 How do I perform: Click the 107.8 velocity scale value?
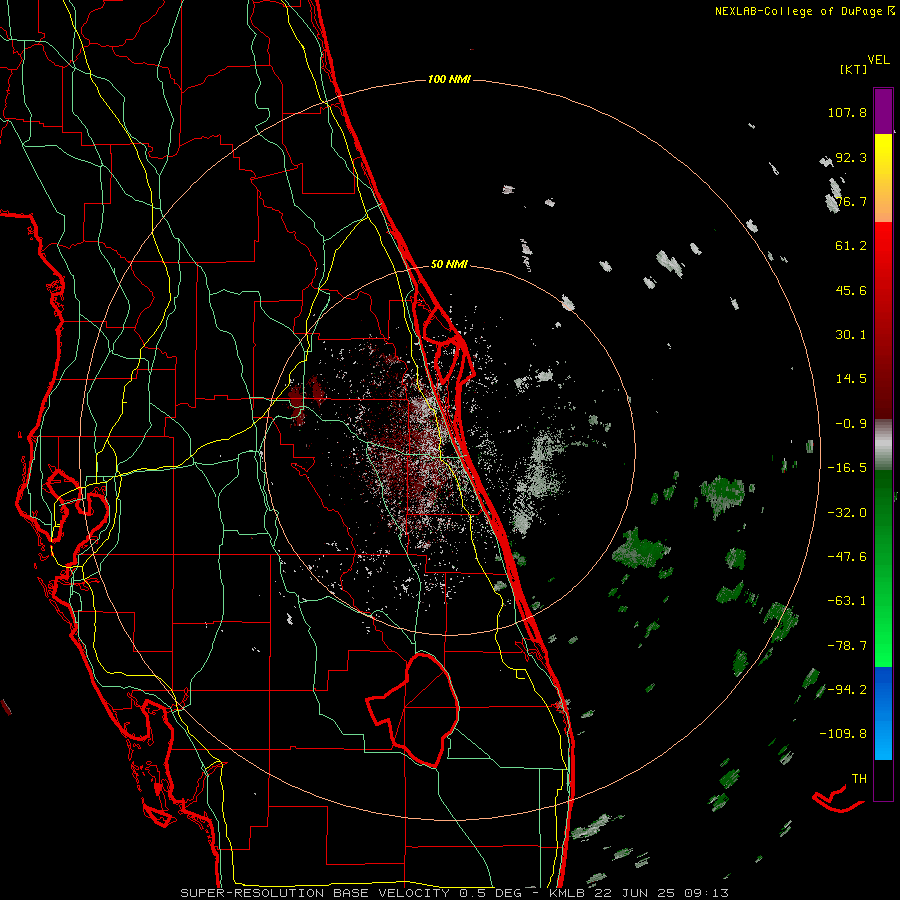point(847,112)
